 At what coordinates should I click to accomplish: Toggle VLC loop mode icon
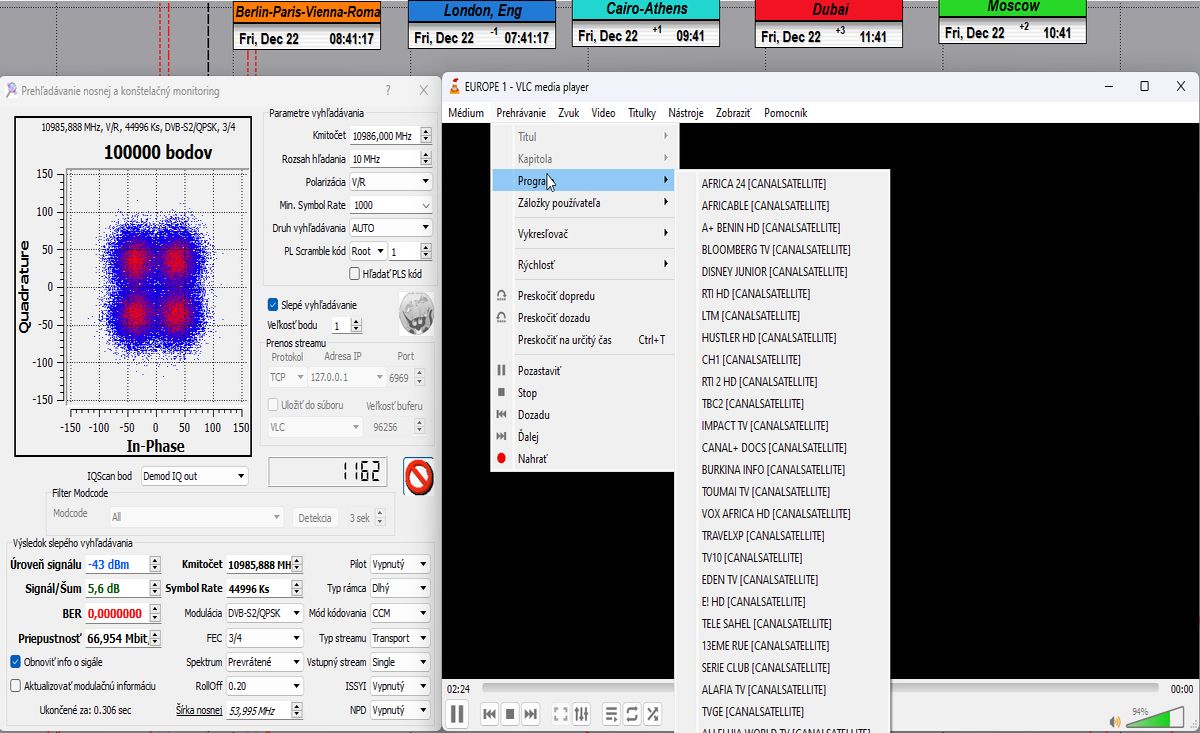[x=632, y=713]
